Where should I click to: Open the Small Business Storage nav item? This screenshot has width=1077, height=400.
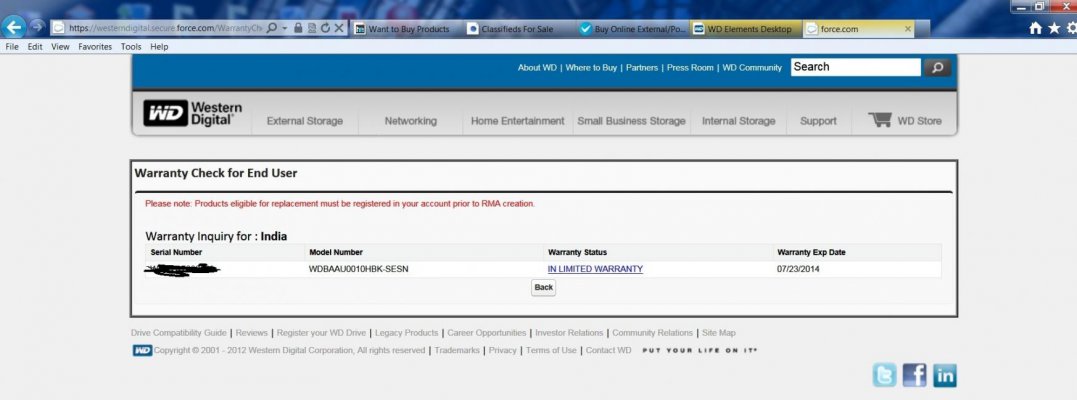click(631, 121)
